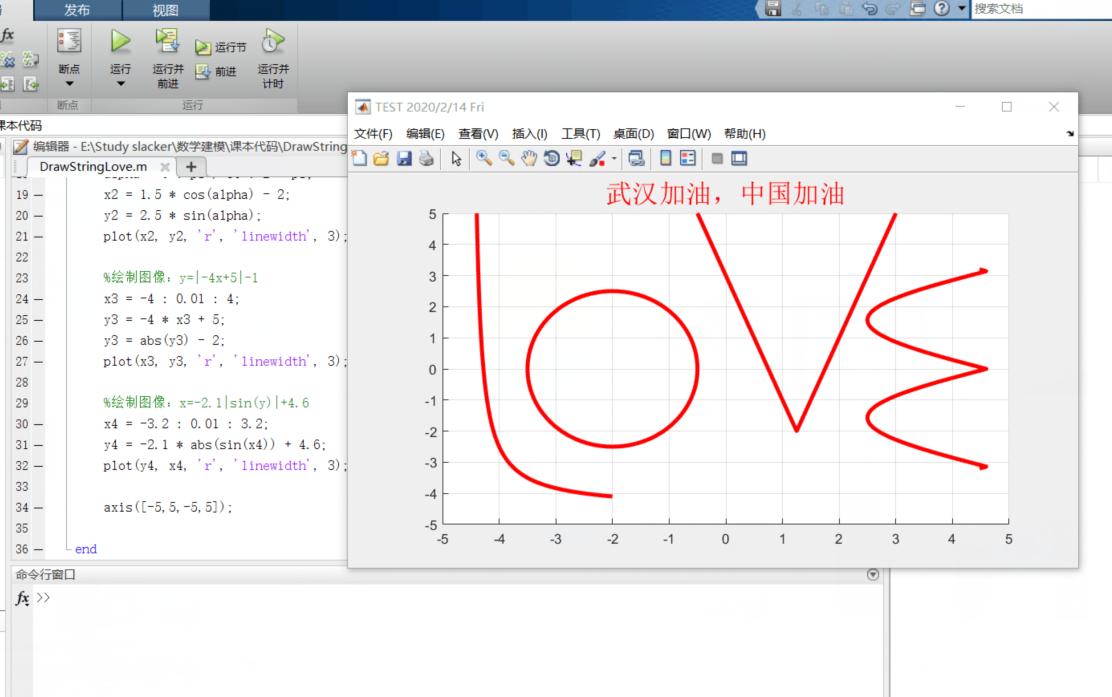Activate the Rotate 3D tool
Viewport: 1112px width, 697px height.
[x=551, y=159]
